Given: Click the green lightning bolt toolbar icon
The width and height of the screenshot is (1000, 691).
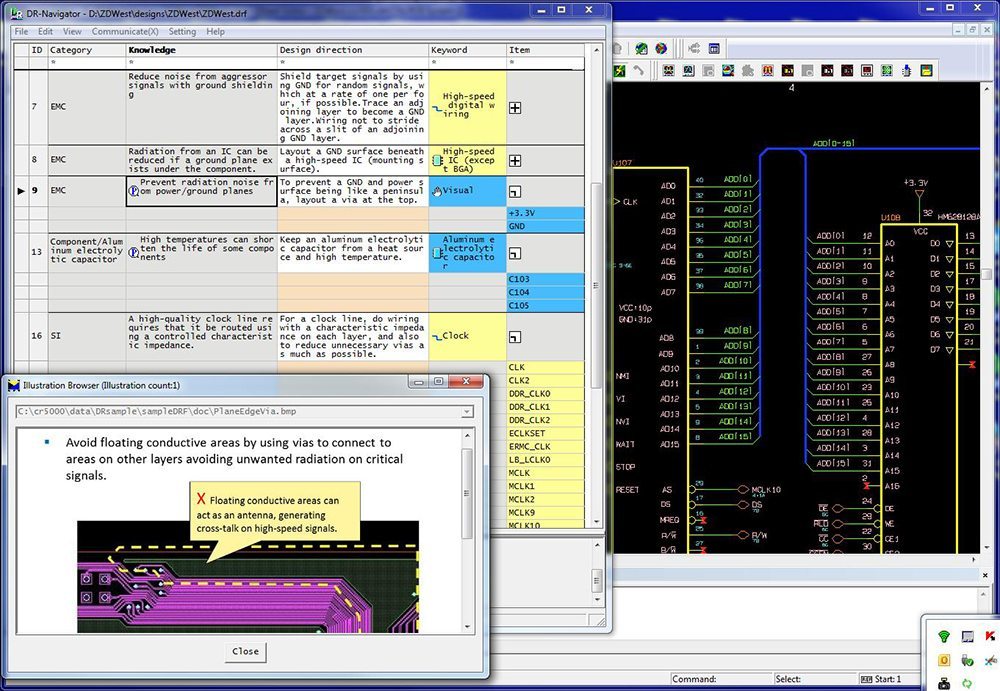Looking at the screenshot, I should [620, 71].
